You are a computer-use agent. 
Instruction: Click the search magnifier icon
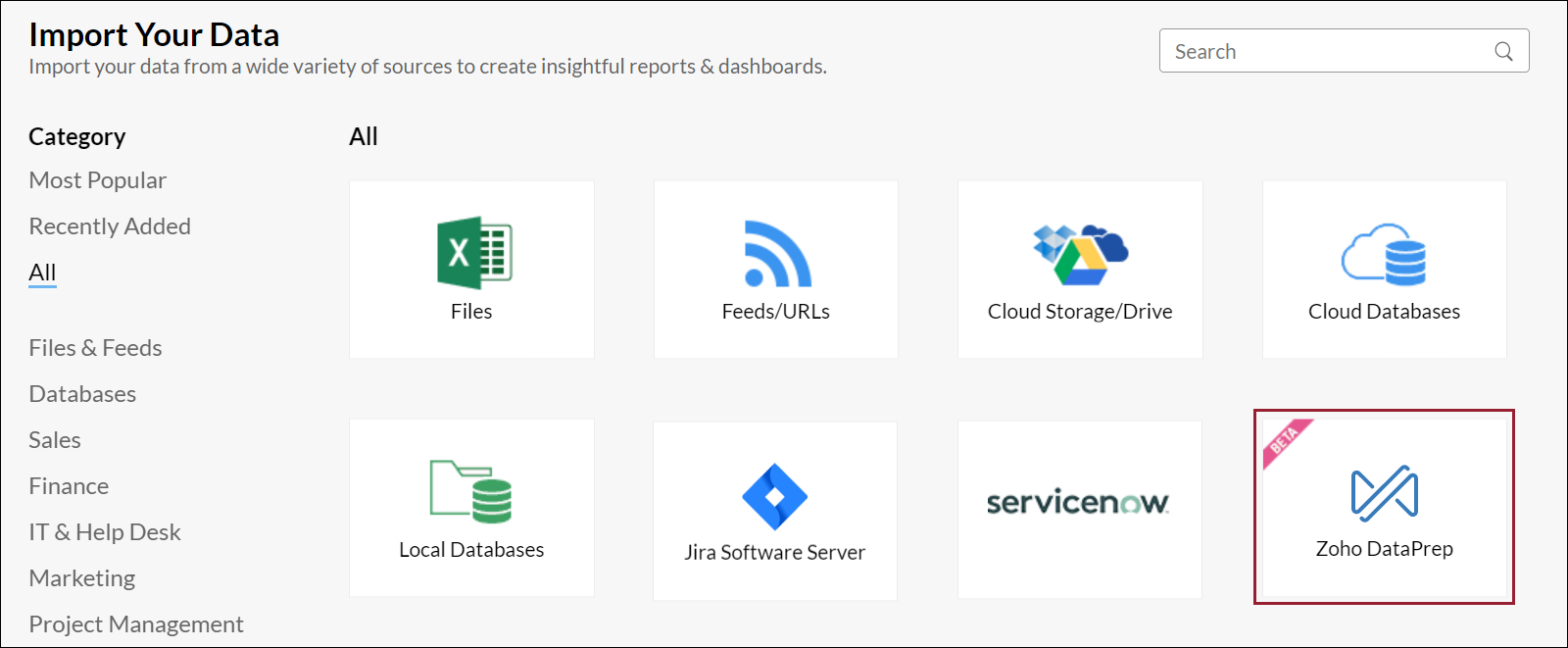tap(1503, 50)
